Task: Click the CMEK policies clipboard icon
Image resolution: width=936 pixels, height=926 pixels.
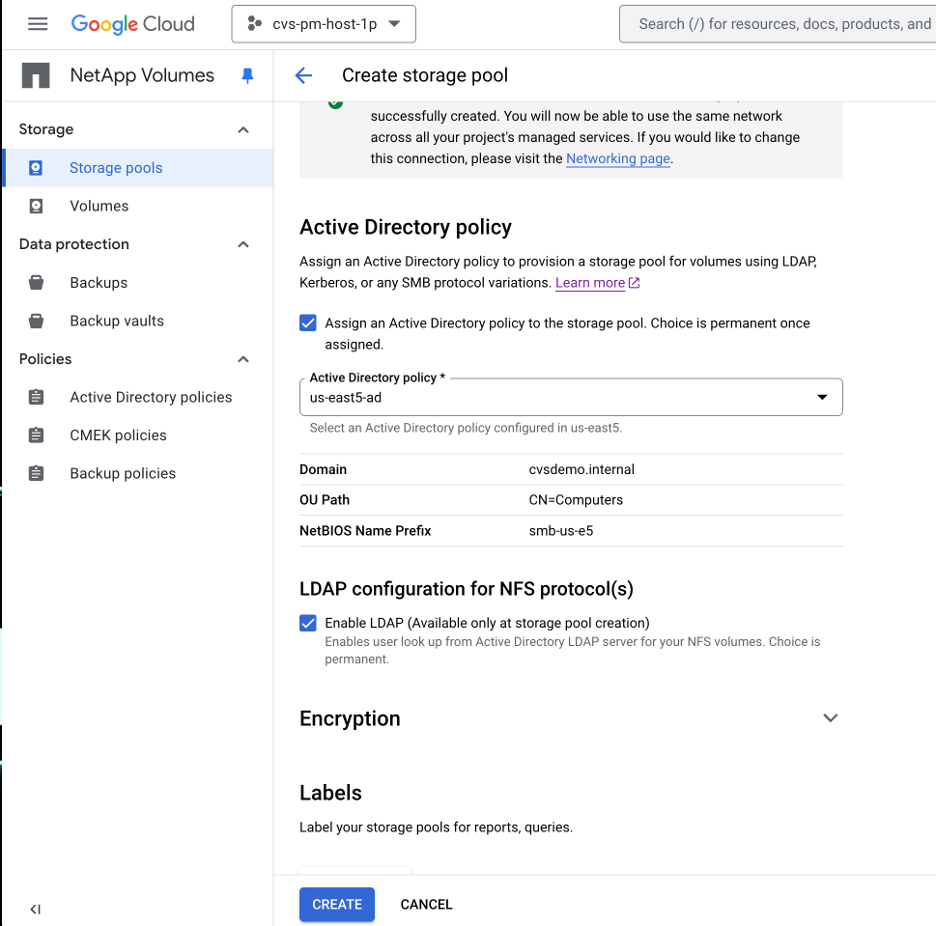Action: click(36, 435)
